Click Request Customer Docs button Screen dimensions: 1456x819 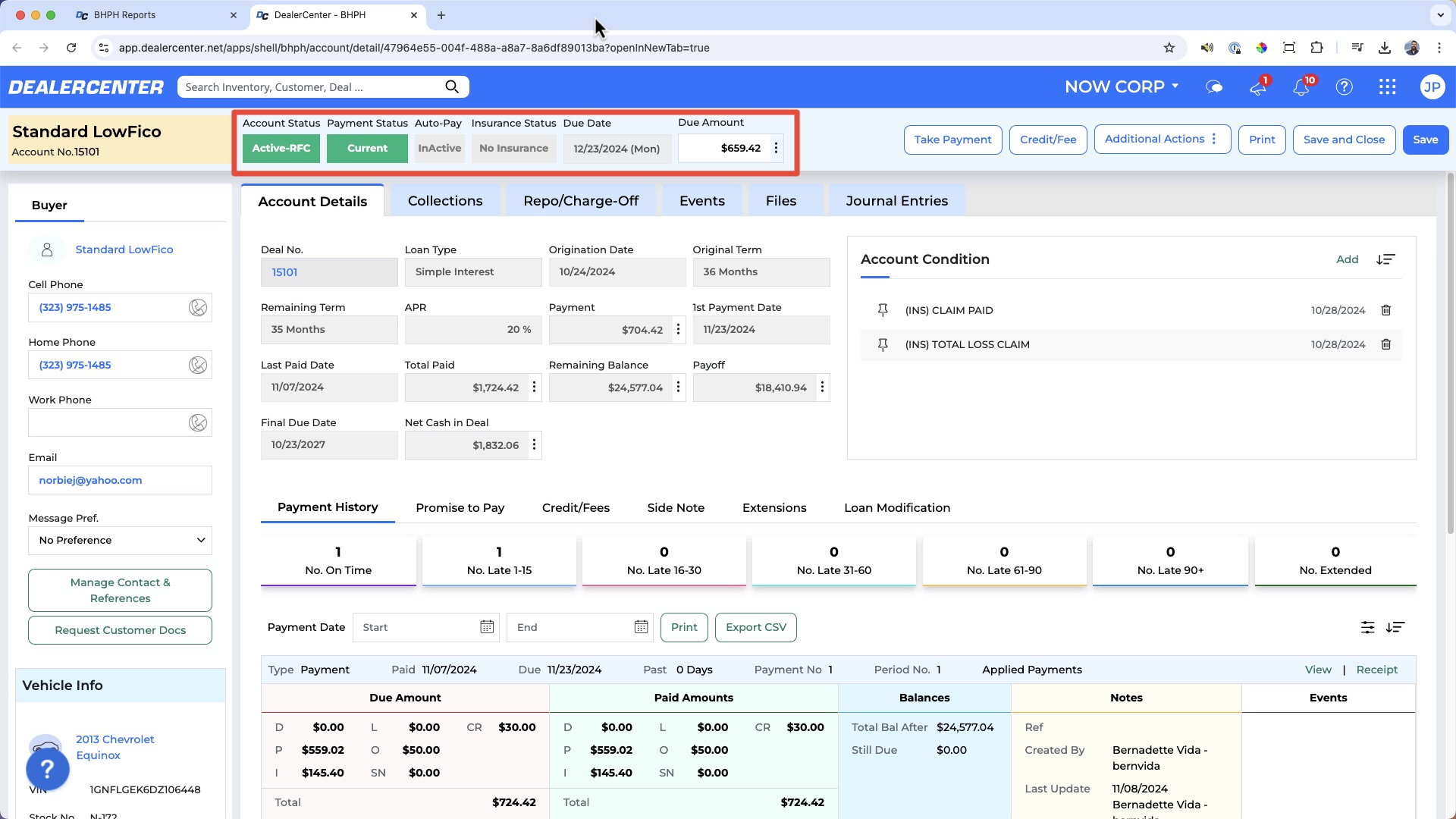(120, 630)
